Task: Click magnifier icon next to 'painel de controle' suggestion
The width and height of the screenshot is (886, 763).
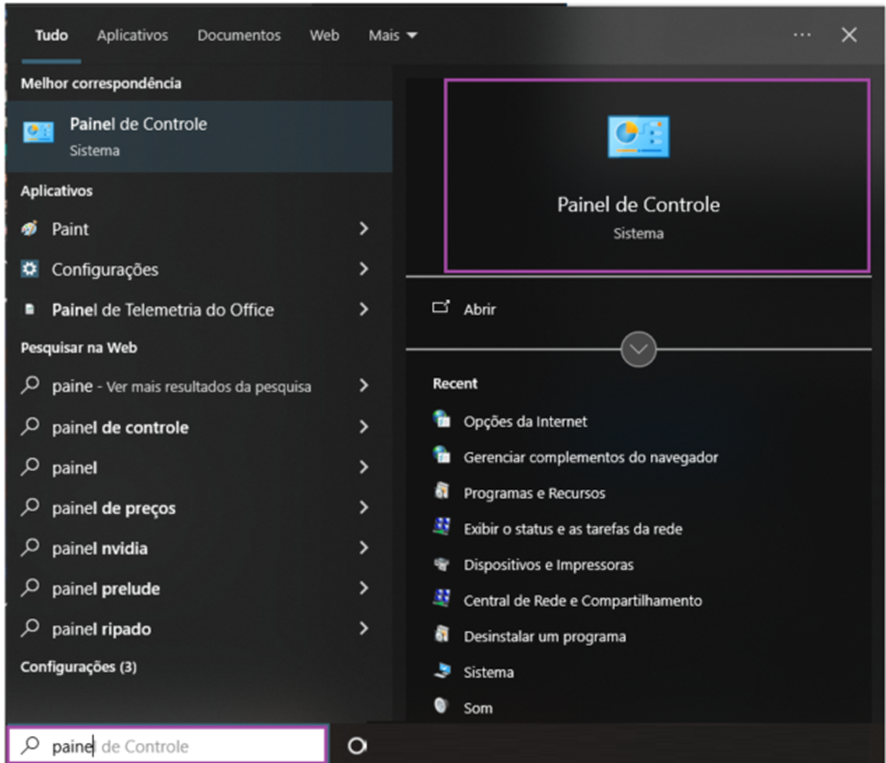Action: [30, 426]
